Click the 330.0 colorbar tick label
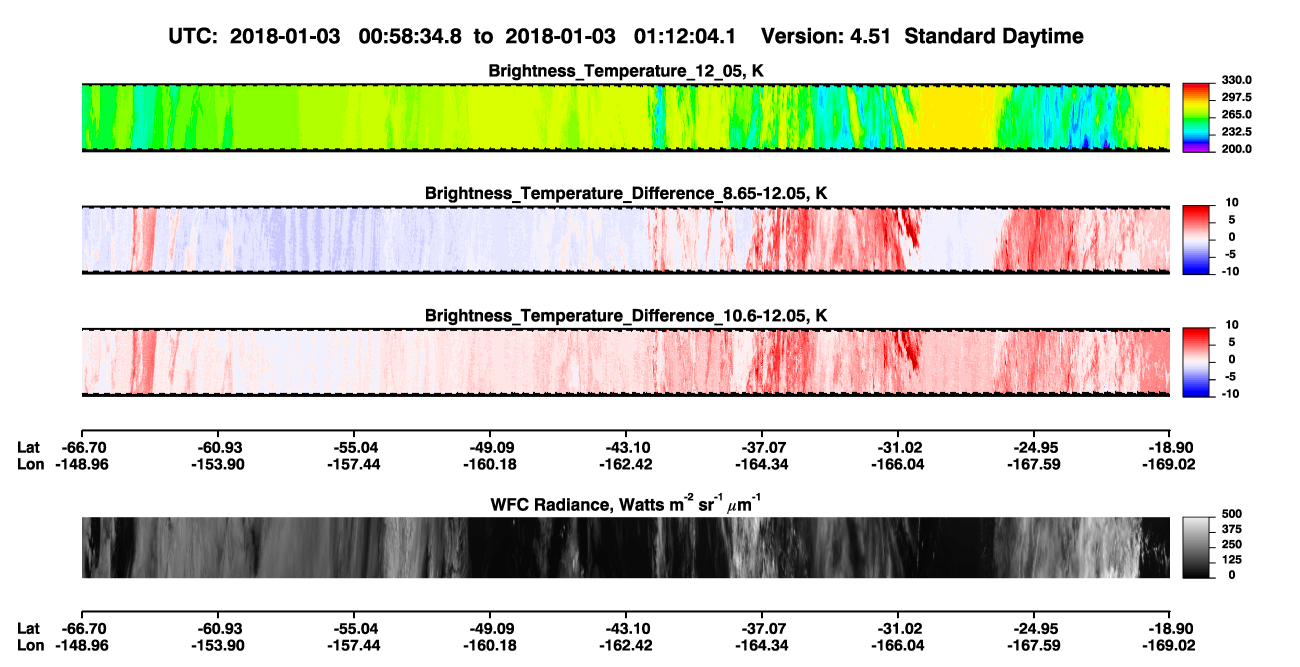Viewport: 1300px width, 667px height. 1236,80
